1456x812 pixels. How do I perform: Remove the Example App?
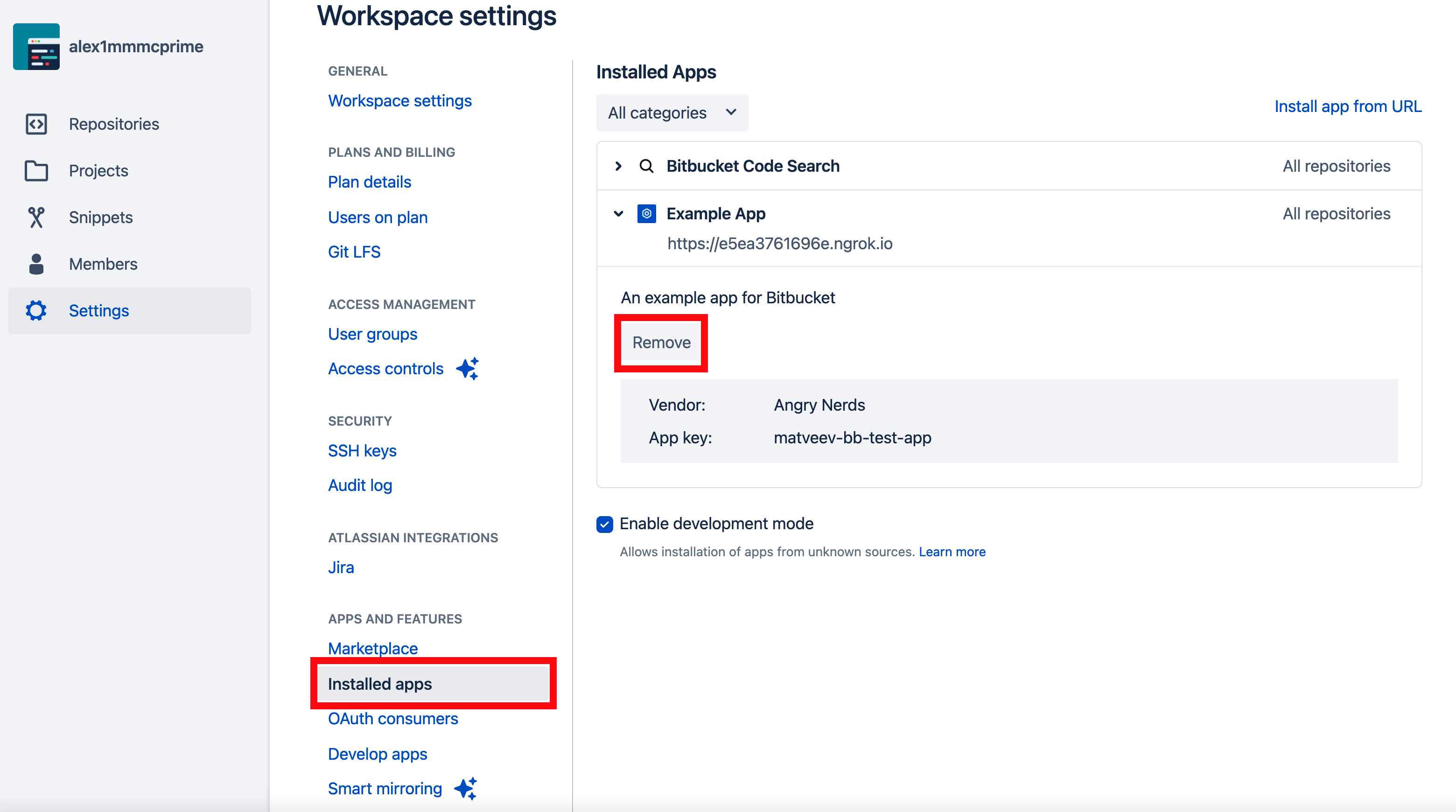[661, 343]
